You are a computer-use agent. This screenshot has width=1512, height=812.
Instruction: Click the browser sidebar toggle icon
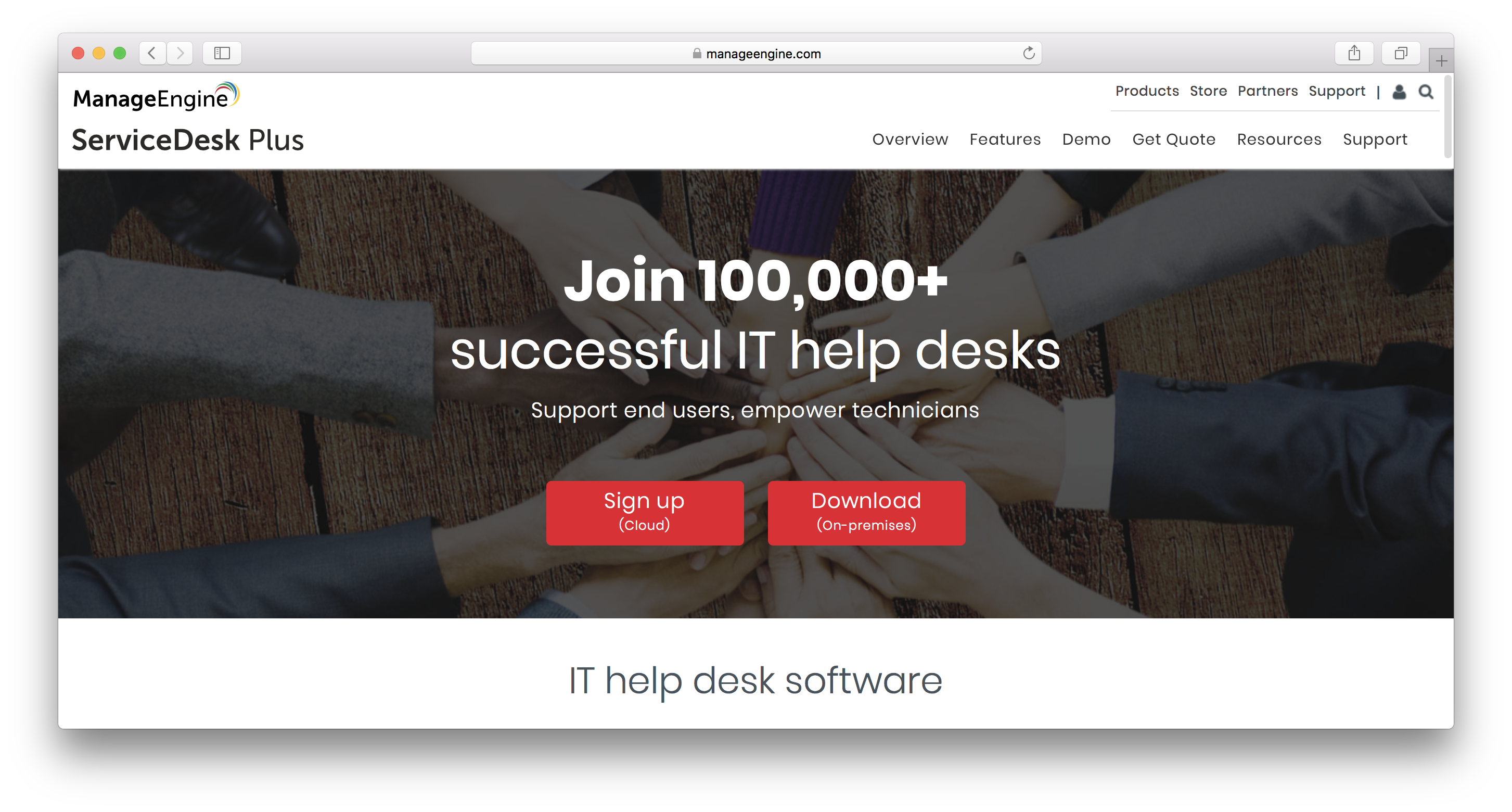tap(223, 54)
